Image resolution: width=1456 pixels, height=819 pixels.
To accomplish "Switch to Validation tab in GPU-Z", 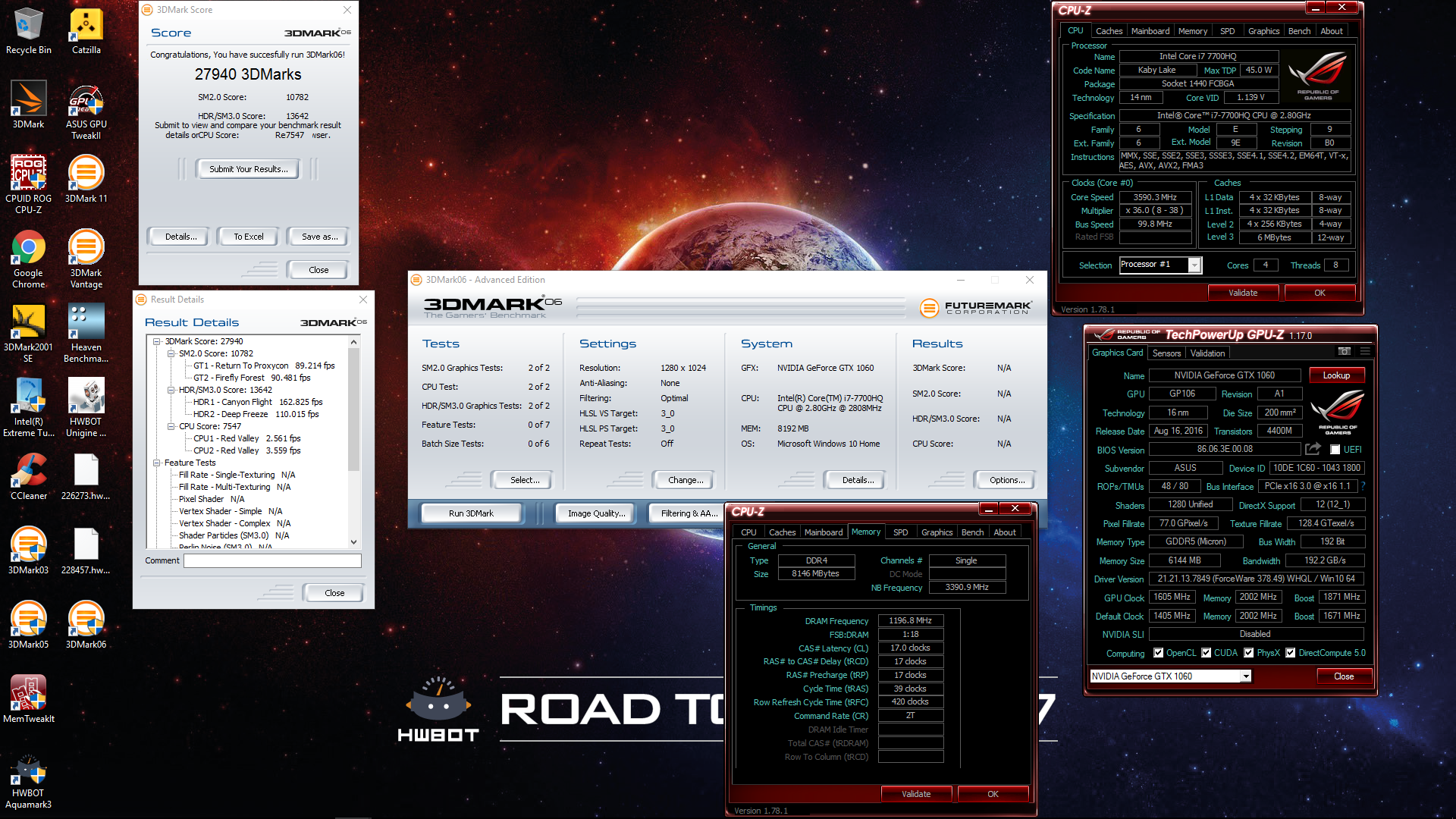I will (x=1207, y=353).
